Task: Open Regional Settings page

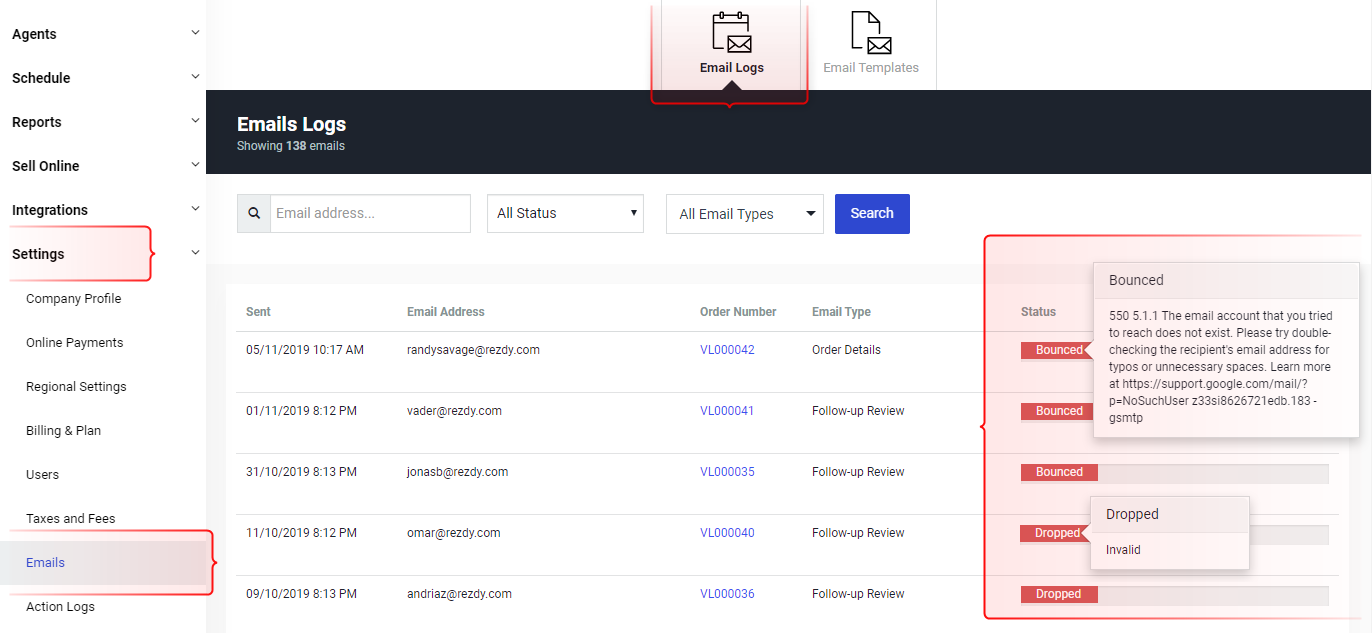Action: pos(76,386)
